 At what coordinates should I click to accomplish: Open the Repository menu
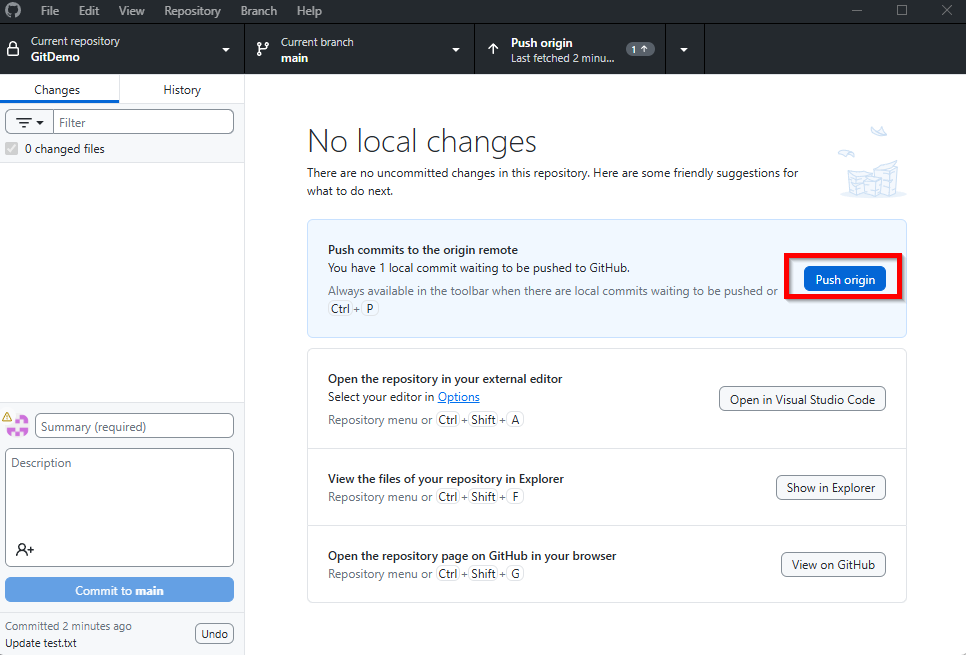point(192,11)
